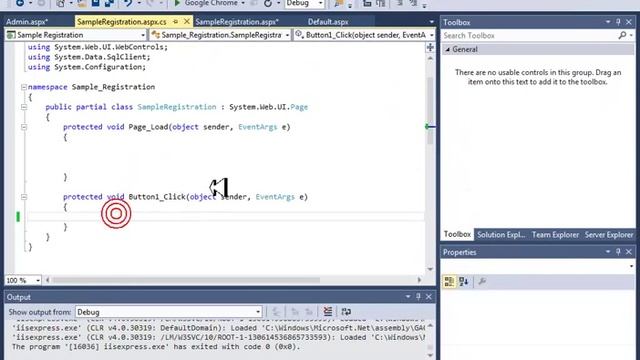
Task: Open the Sample Registration project dropdown
Action: (143, 36)
